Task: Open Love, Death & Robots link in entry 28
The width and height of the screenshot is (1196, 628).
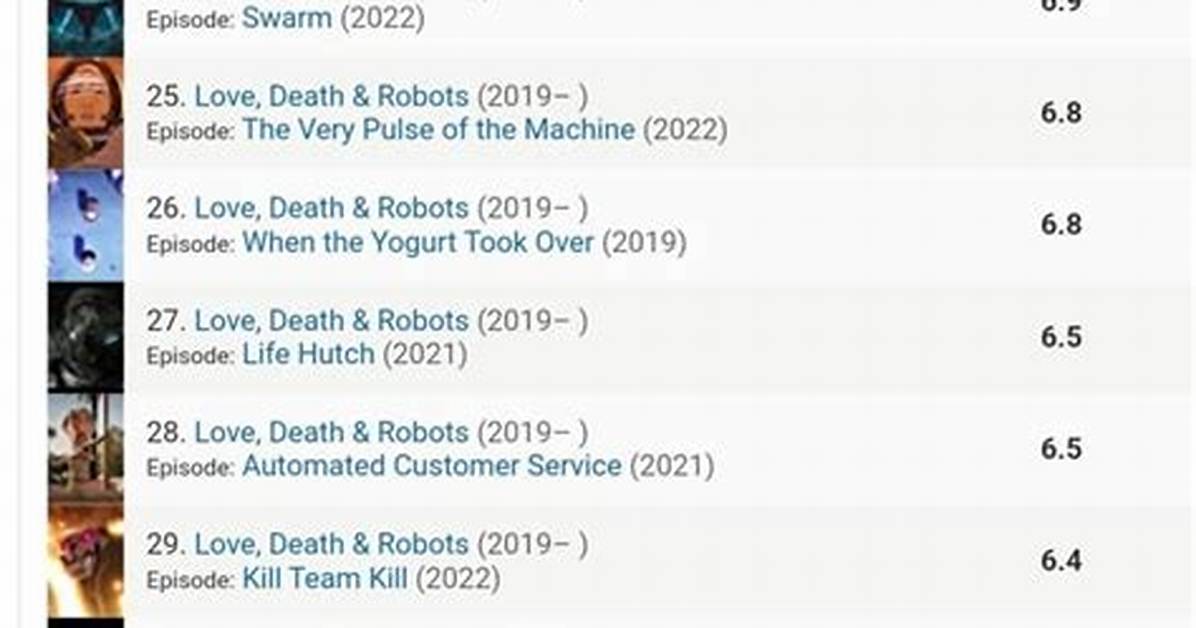Action: (332, 433)
